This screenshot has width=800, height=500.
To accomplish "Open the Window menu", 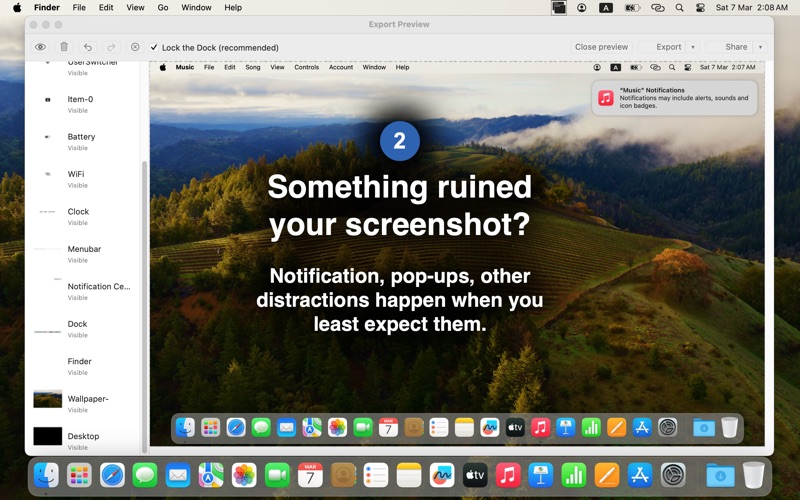I will point(196,8).
